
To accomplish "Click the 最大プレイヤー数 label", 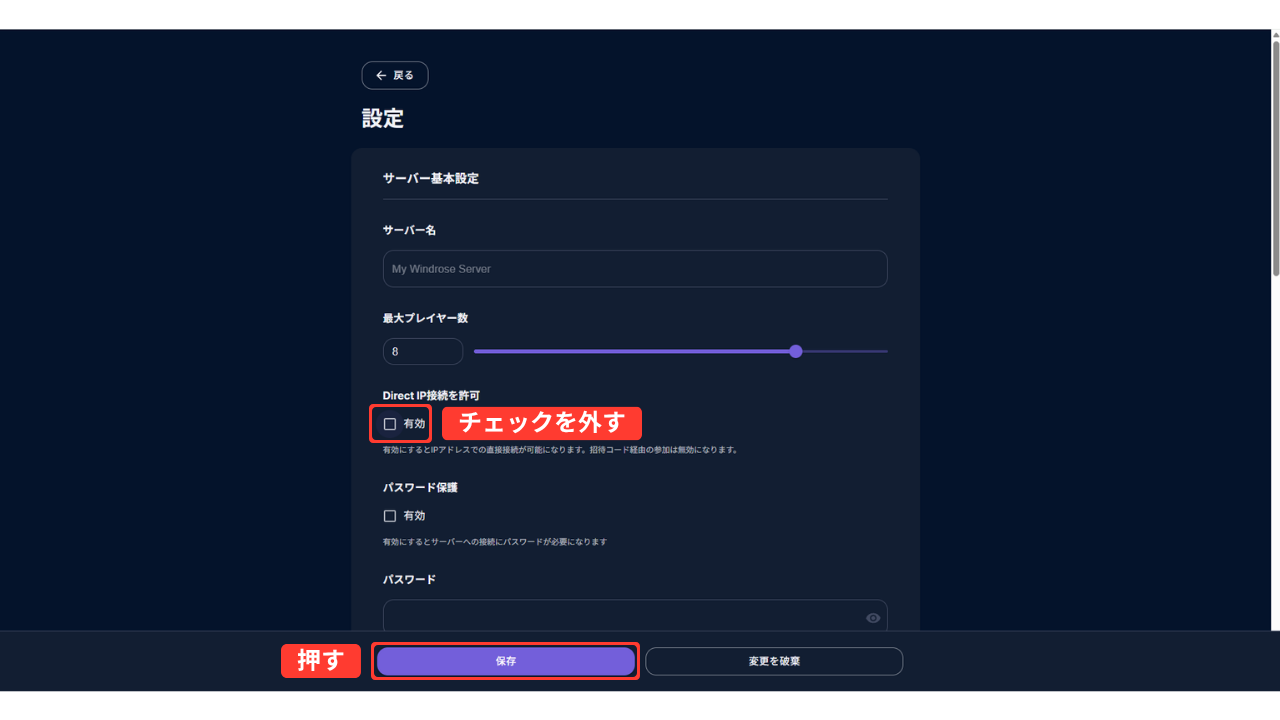I will pyautogui.click(x=426, y=318).
